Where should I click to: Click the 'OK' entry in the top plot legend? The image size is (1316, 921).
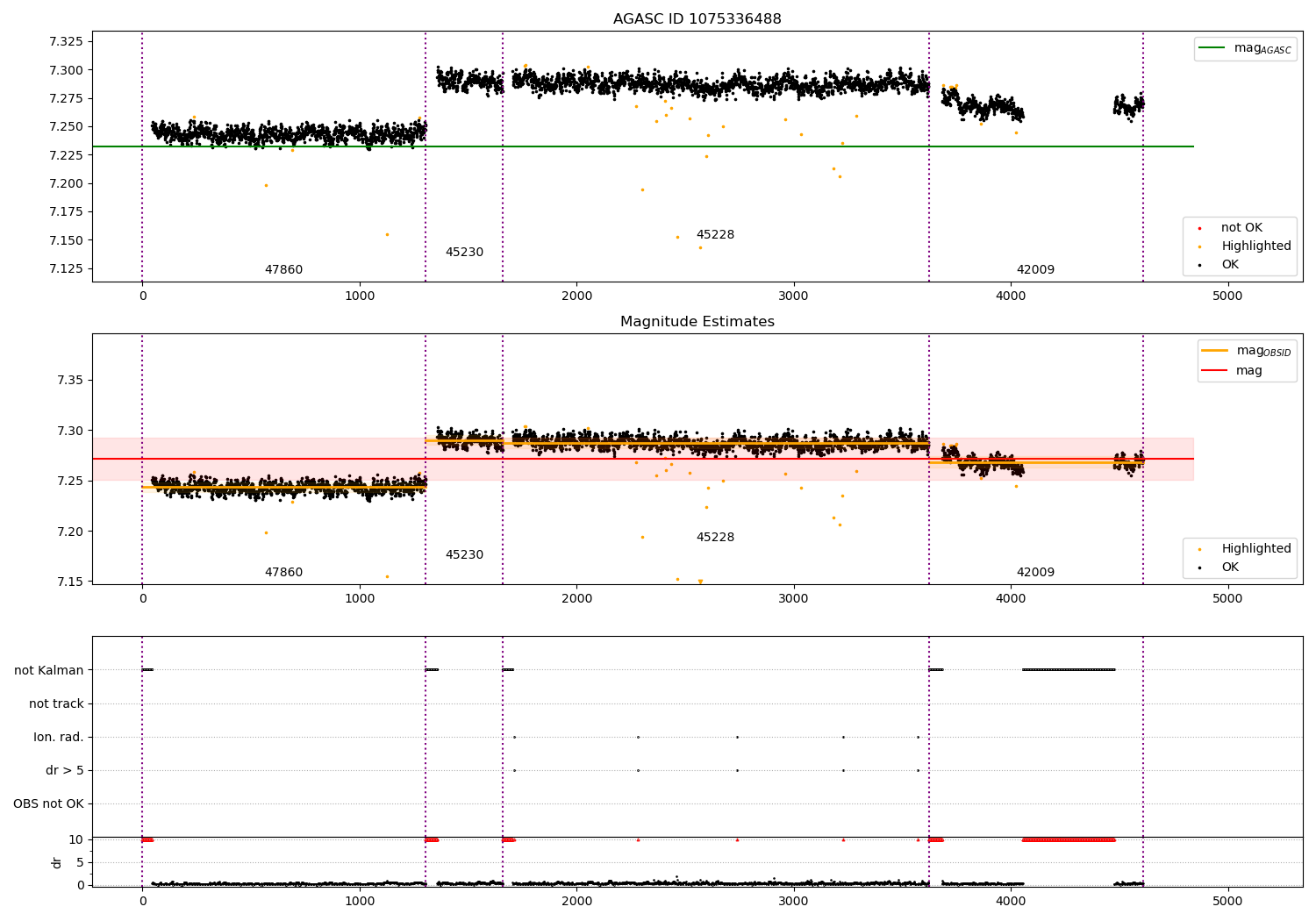click(1230, 265)
